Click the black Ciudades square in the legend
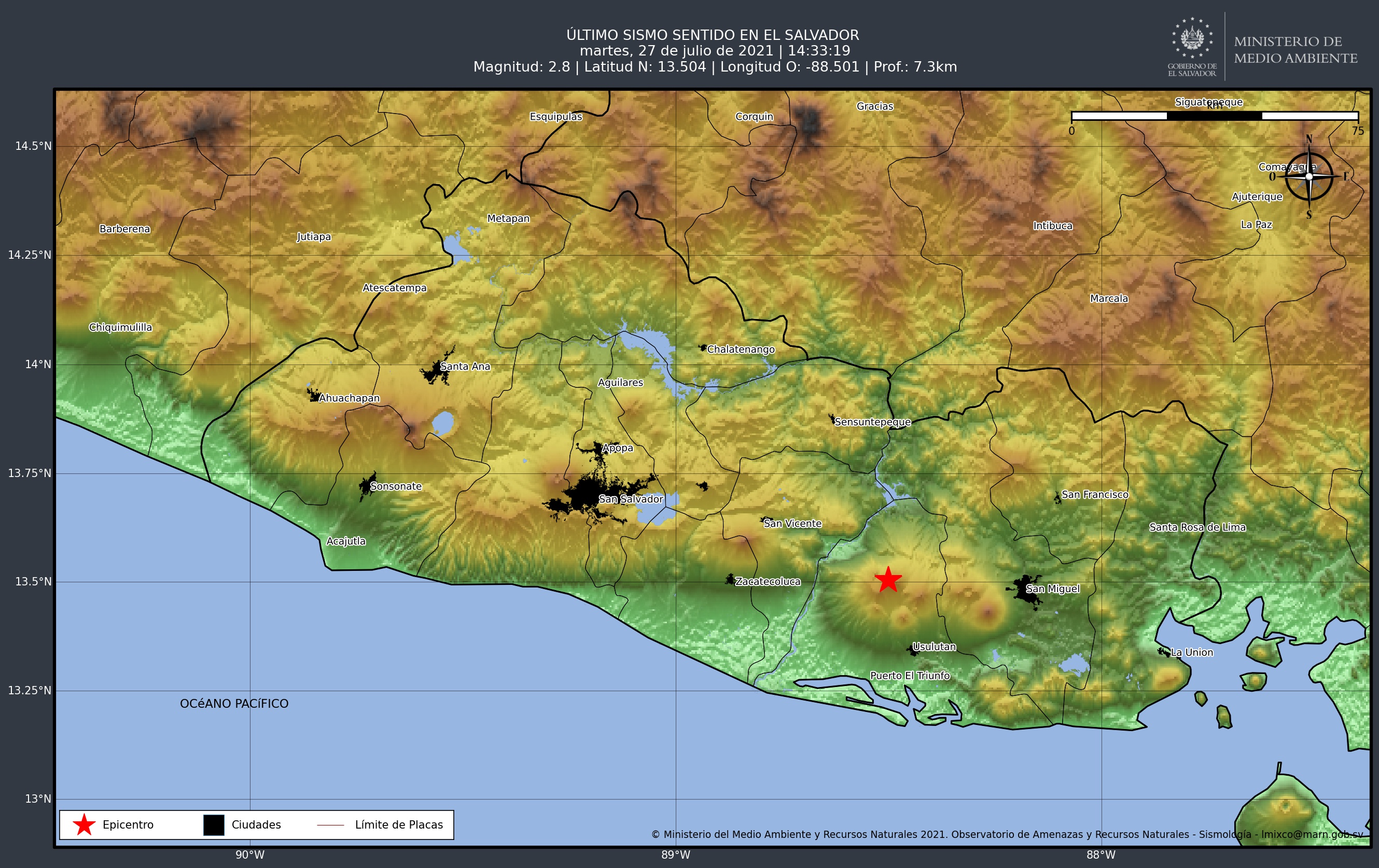This screenshot has width=1379, height=868. click(x=214, y=824)
